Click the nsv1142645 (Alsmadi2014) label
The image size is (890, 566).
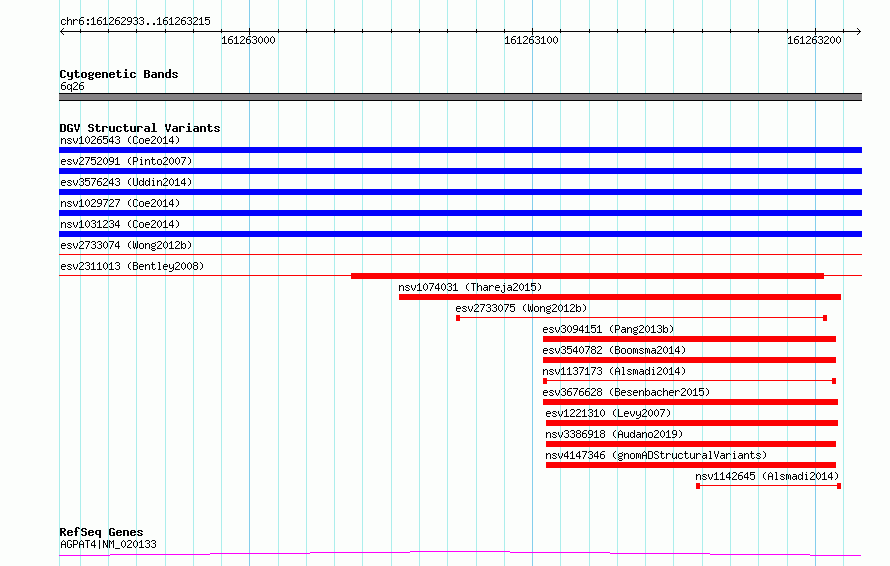(x=767, y=476)
